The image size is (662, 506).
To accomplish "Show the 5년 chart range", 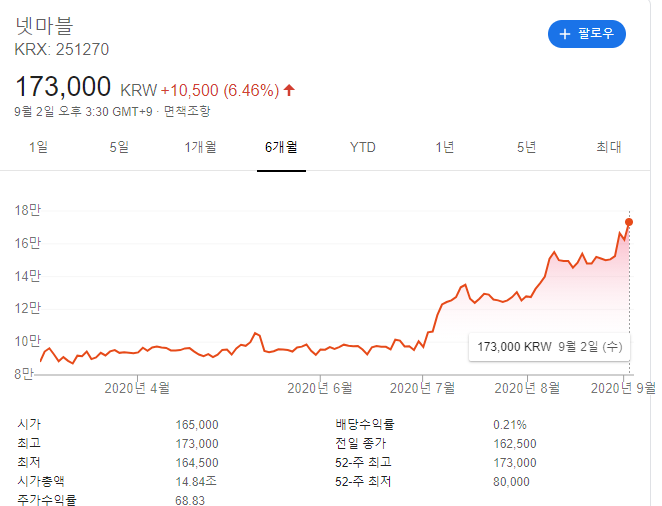I will 526,147.
